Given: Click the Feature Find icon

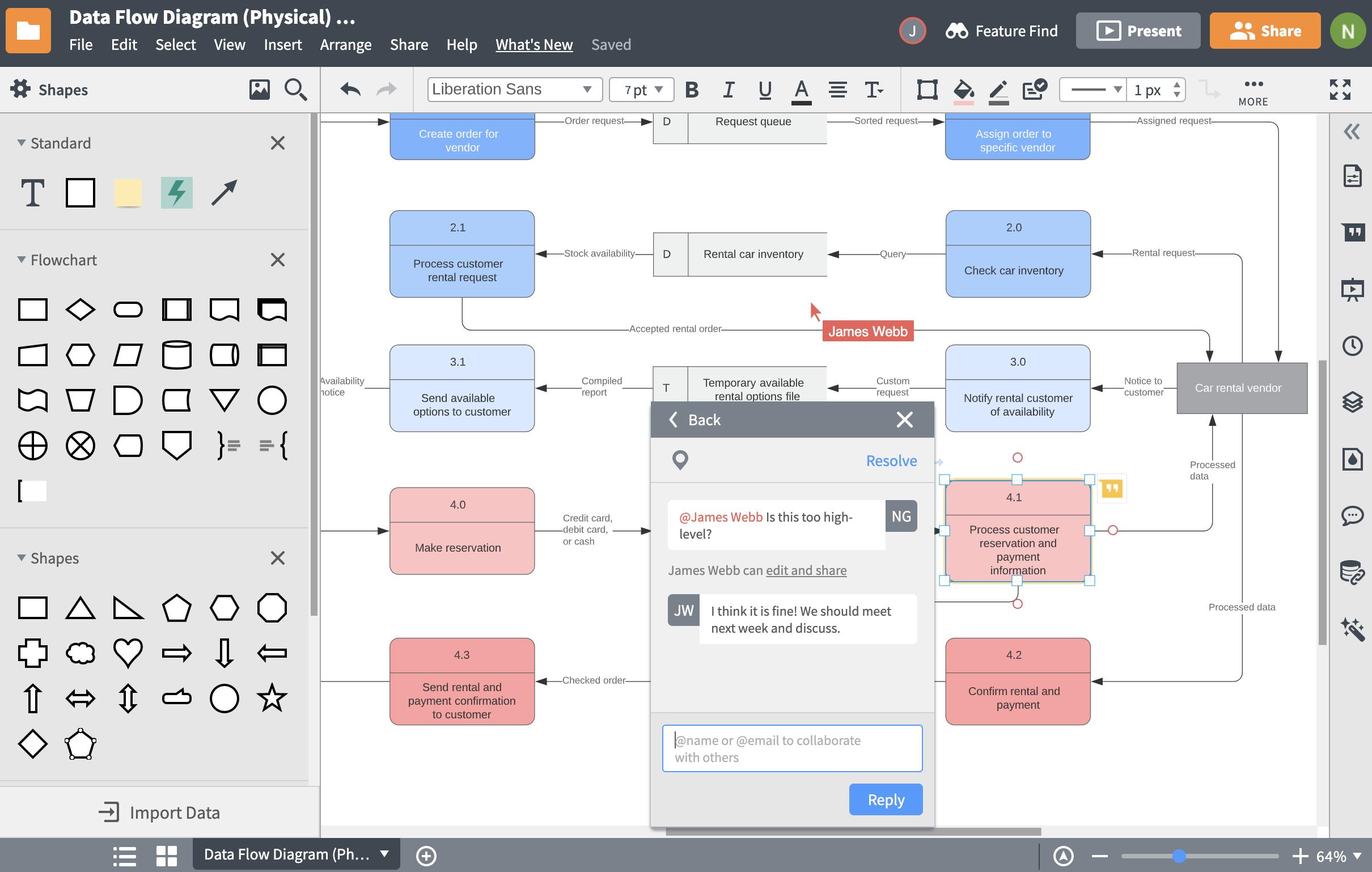Looking at the screenshot, I should pyautogui.click(x=955, y=30).
